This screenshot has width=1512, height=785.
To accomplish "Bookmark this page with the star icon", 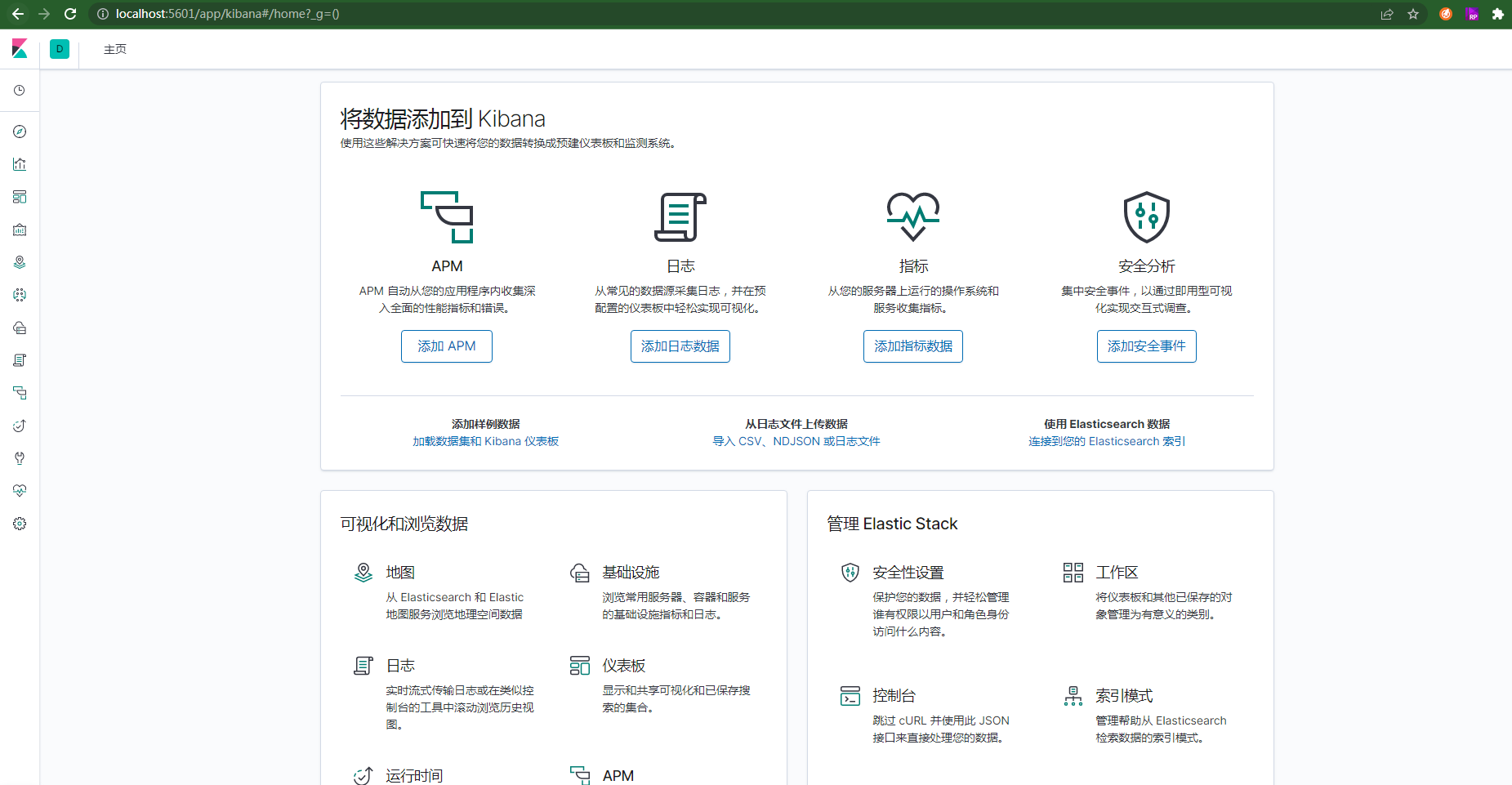I will (x=1413, y=14).
